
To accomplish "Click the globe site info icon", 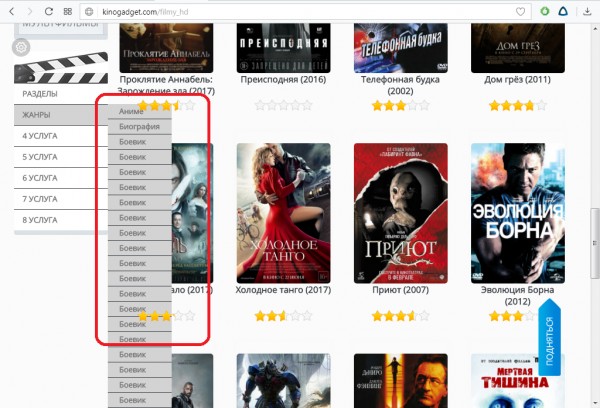I will pyautogui.click(x=89, y=12).
